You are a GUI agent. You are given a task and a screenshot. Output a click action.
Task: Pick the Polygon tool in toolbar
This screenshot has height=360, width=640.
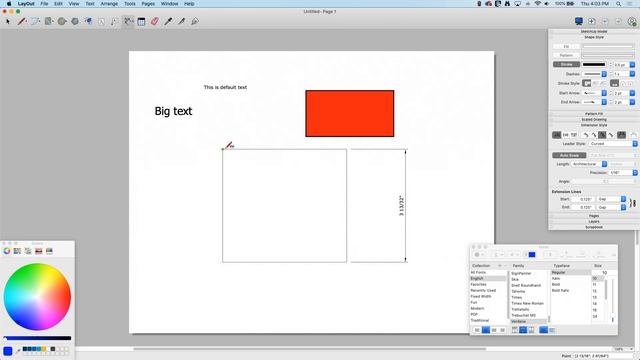[x=75, y=21]
